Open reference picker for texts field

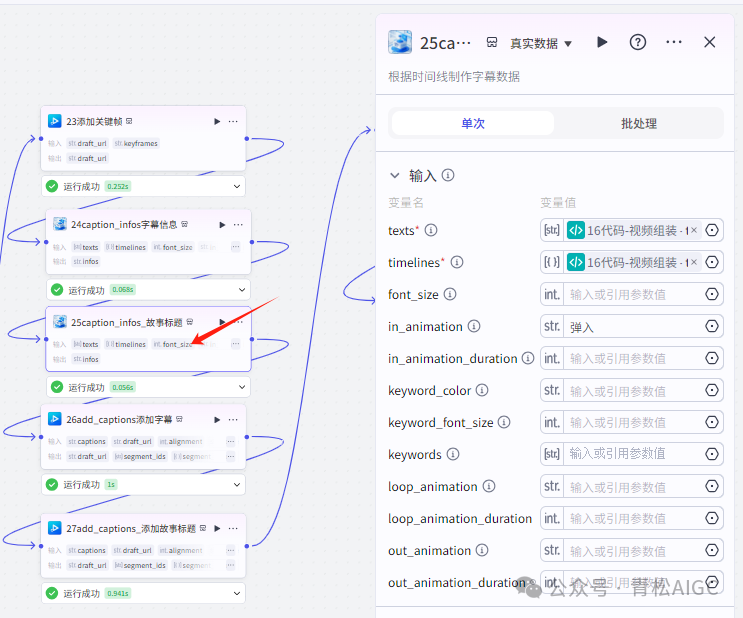pos(712,230)
